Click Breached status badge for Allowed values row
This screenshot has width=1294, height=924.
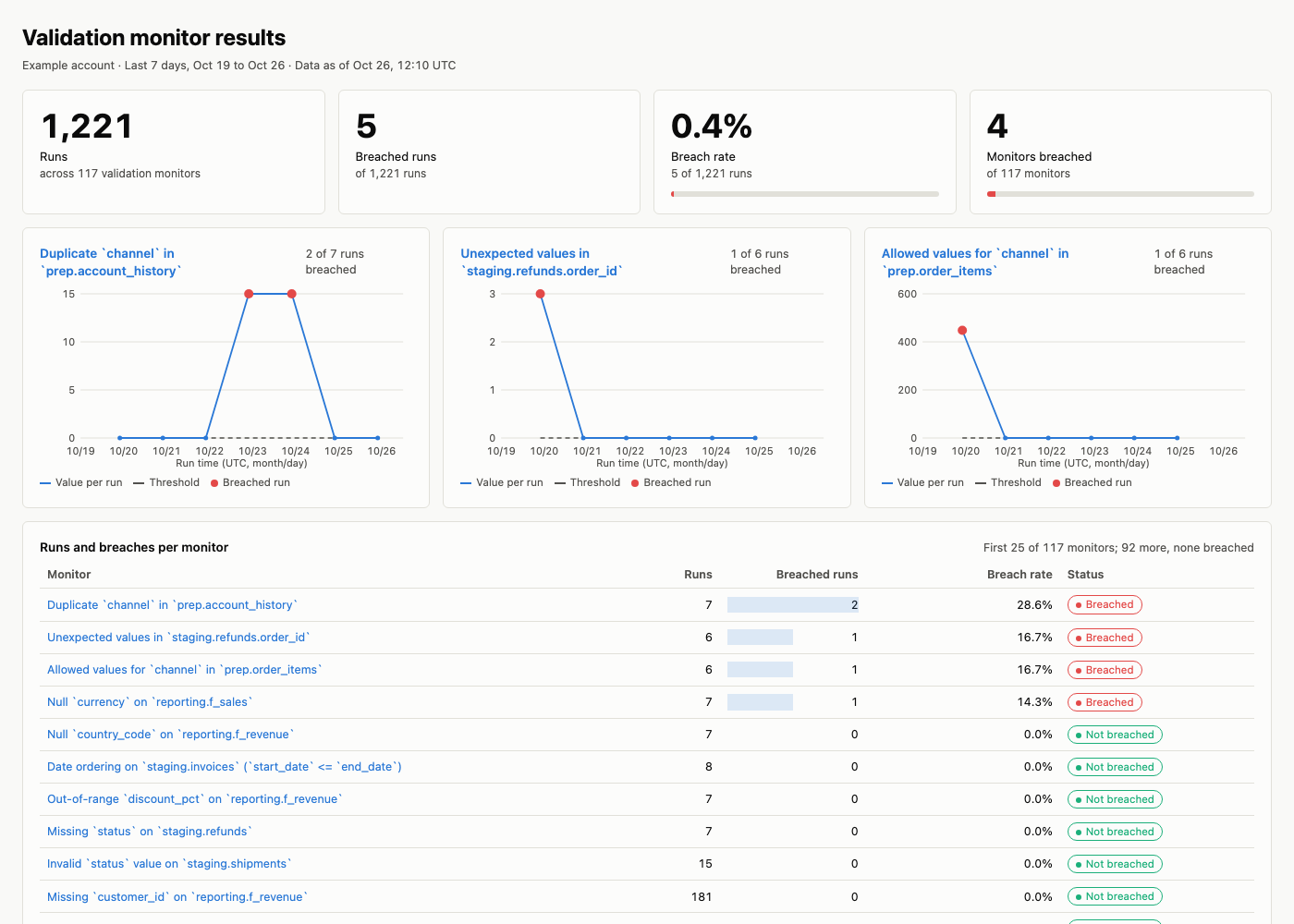tap(1105, 670)
